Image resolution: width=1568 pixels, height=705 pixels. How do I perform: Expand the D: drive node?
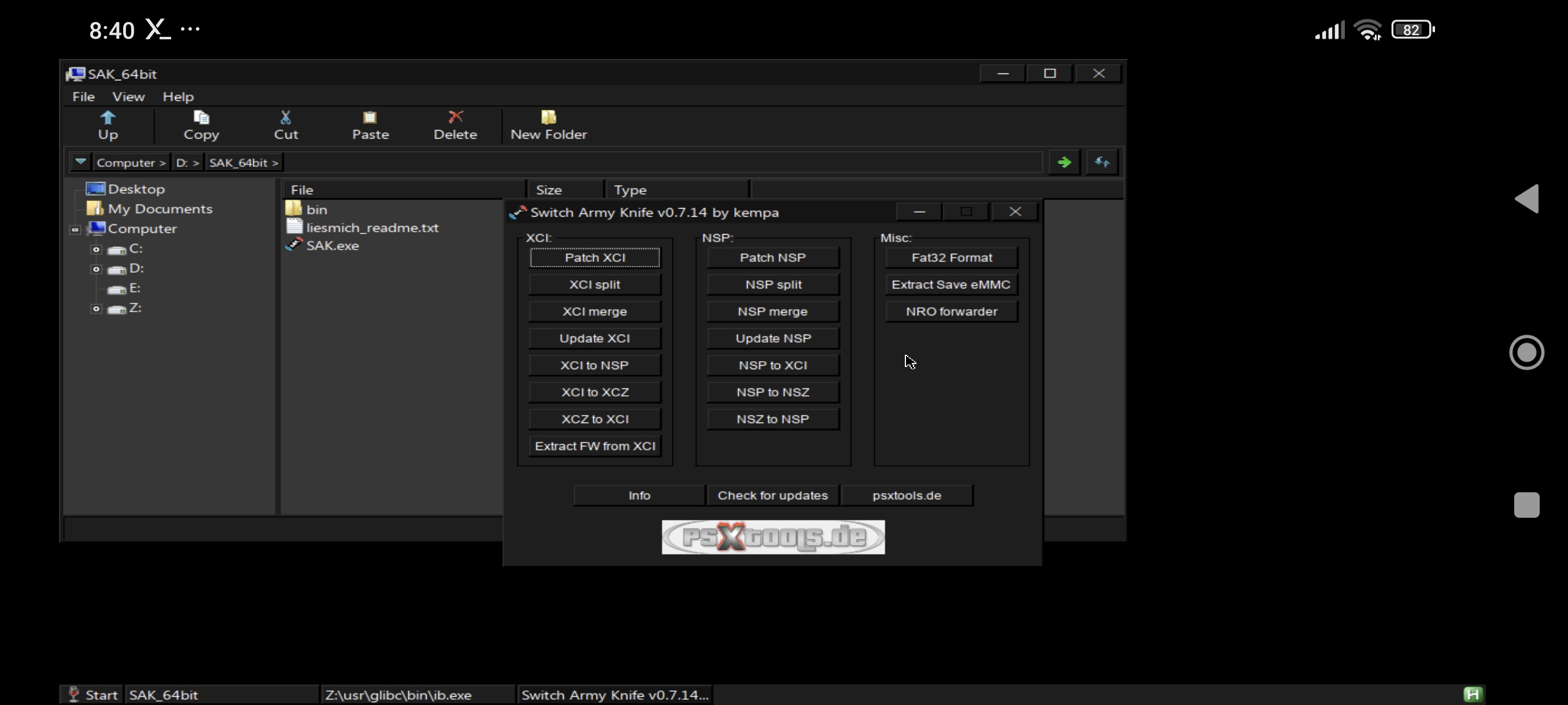95,269
